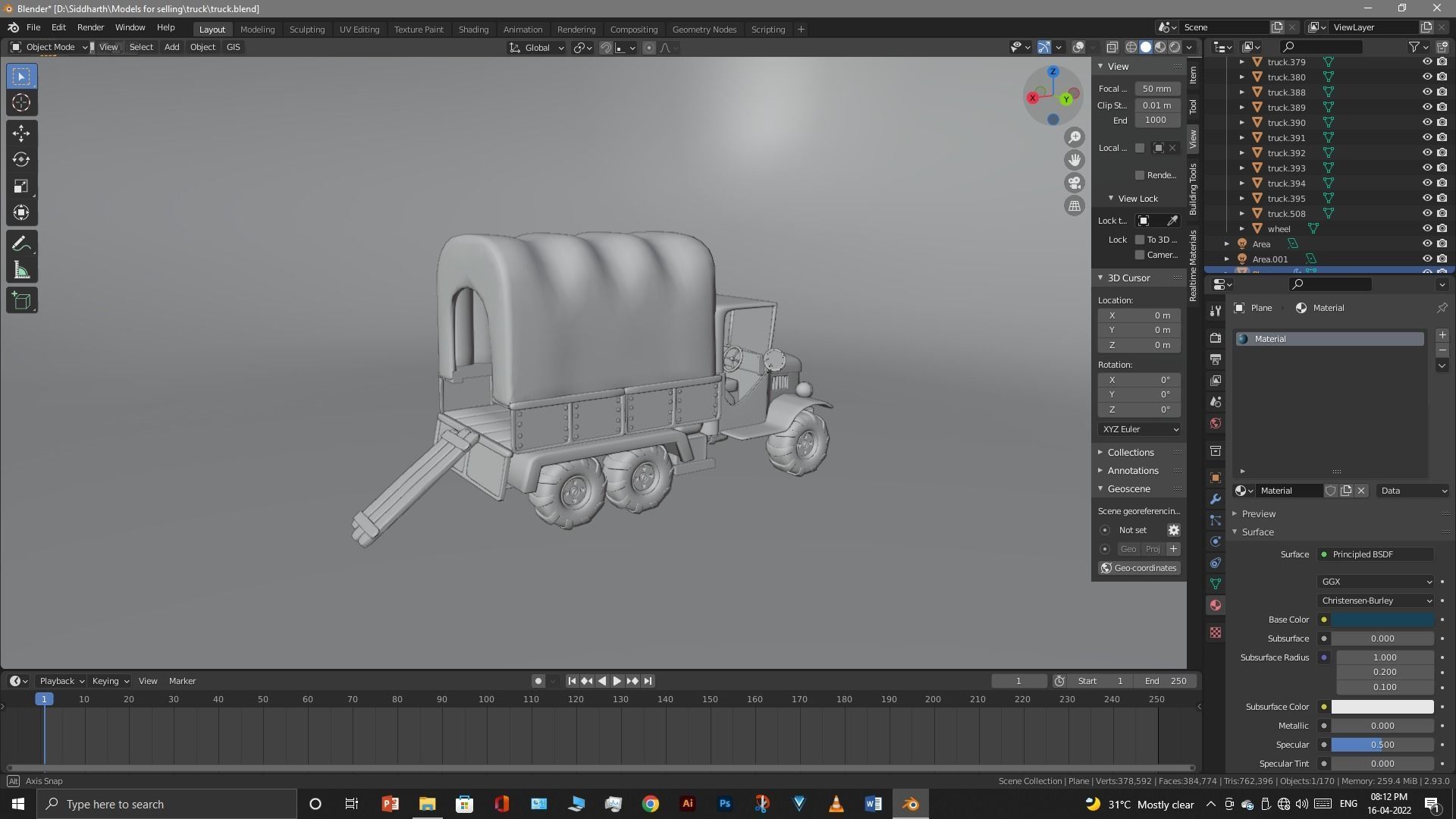Select the Select Box tool
This screenshot has width=1456, height=819.
coord(21,77)
